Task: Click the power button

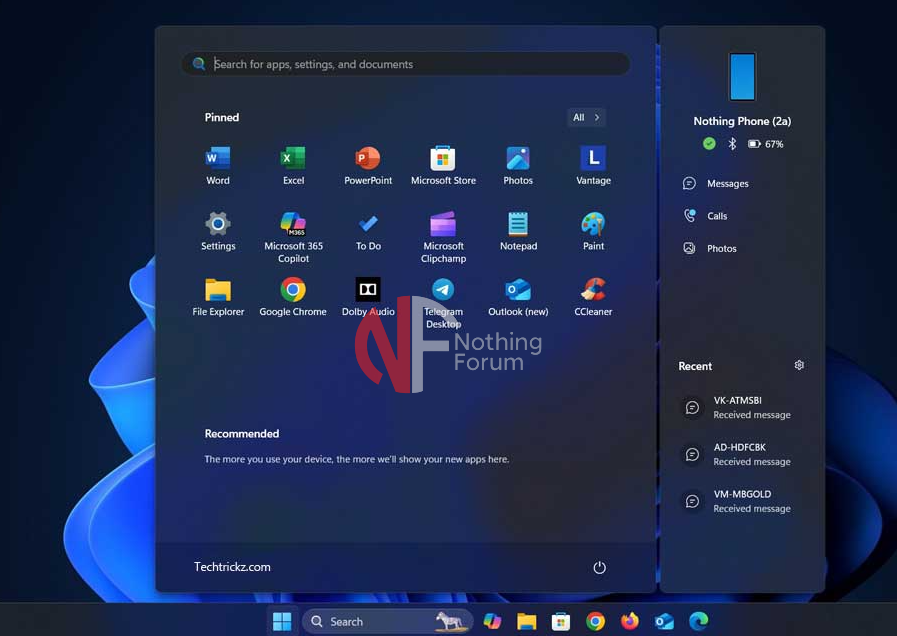Action: (x=599, y=567)
